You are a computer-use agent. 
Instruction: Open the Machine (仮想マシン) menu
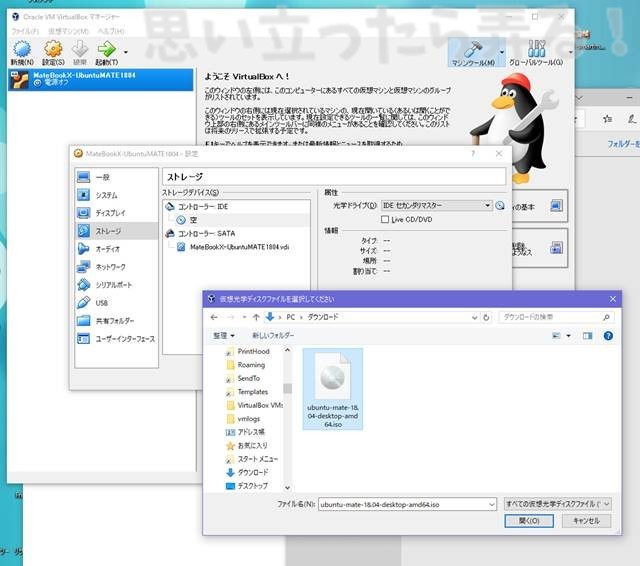[x=68, y=31]
